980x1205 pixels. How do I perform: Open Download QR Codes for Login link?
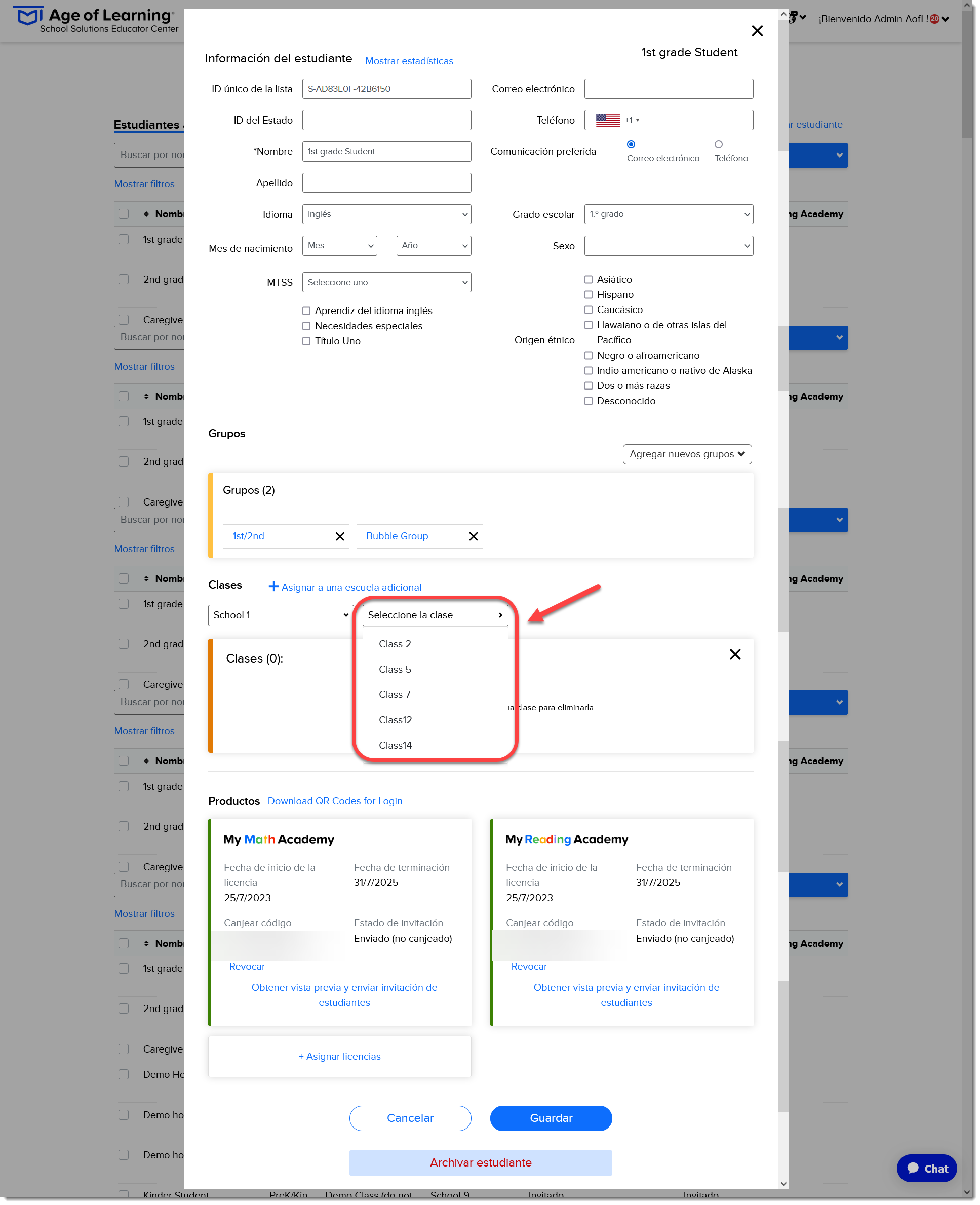coord(335,801)
